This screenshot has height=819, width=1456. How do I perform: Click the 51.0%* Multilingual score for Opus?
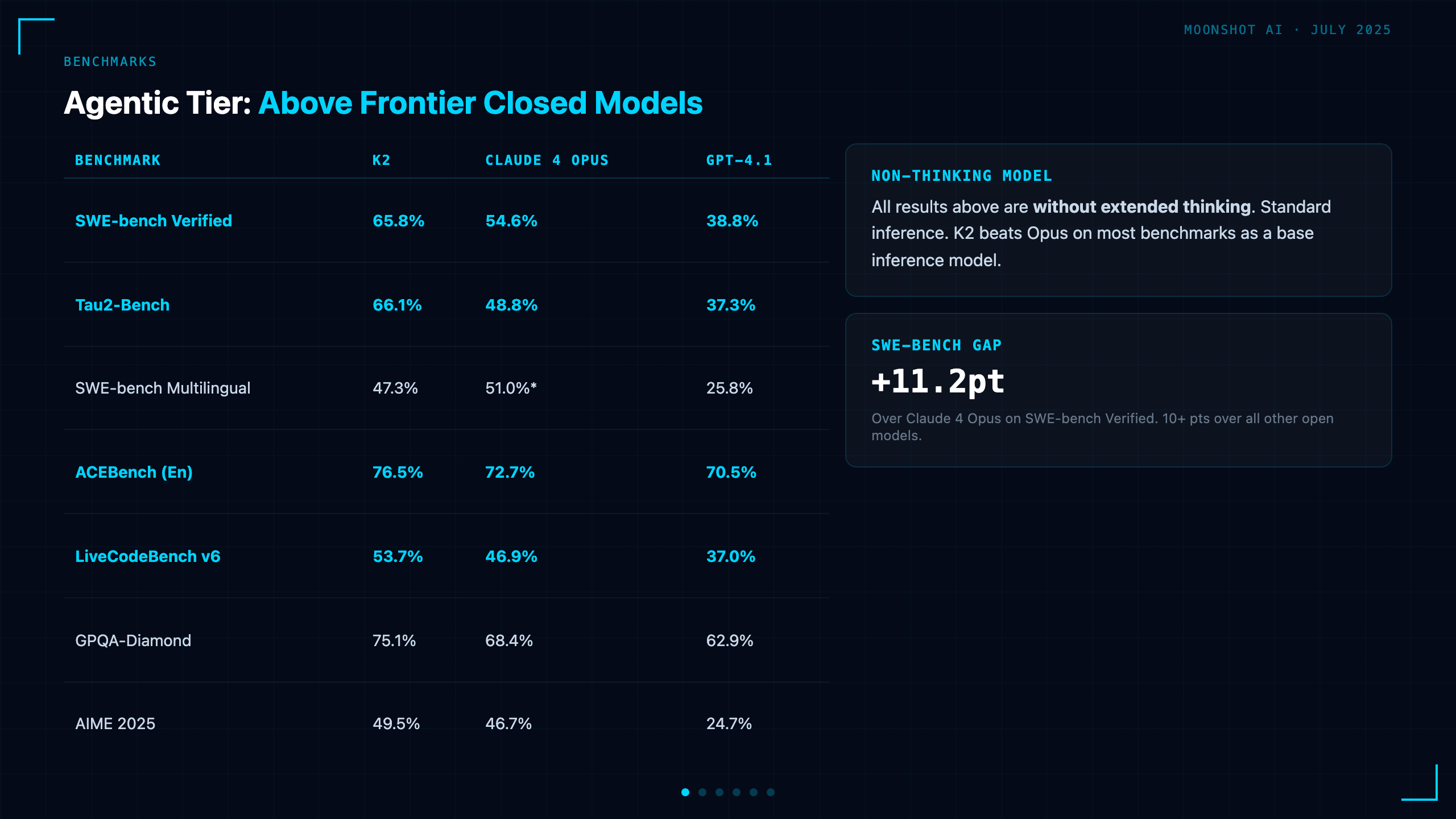[511, 388]
